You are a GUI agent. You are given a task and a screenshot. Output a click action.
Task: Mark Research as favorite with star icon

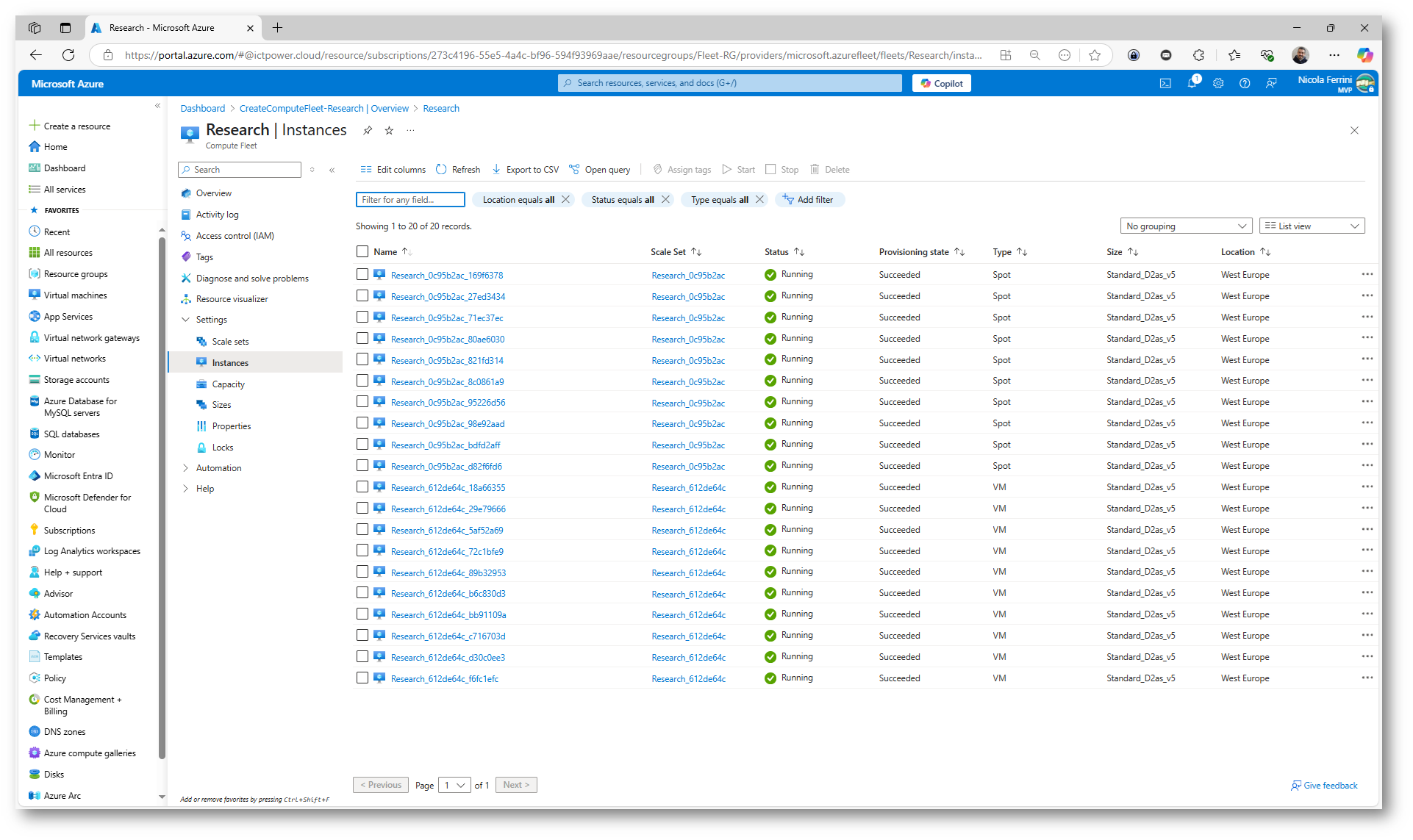(x=389, y=131)
